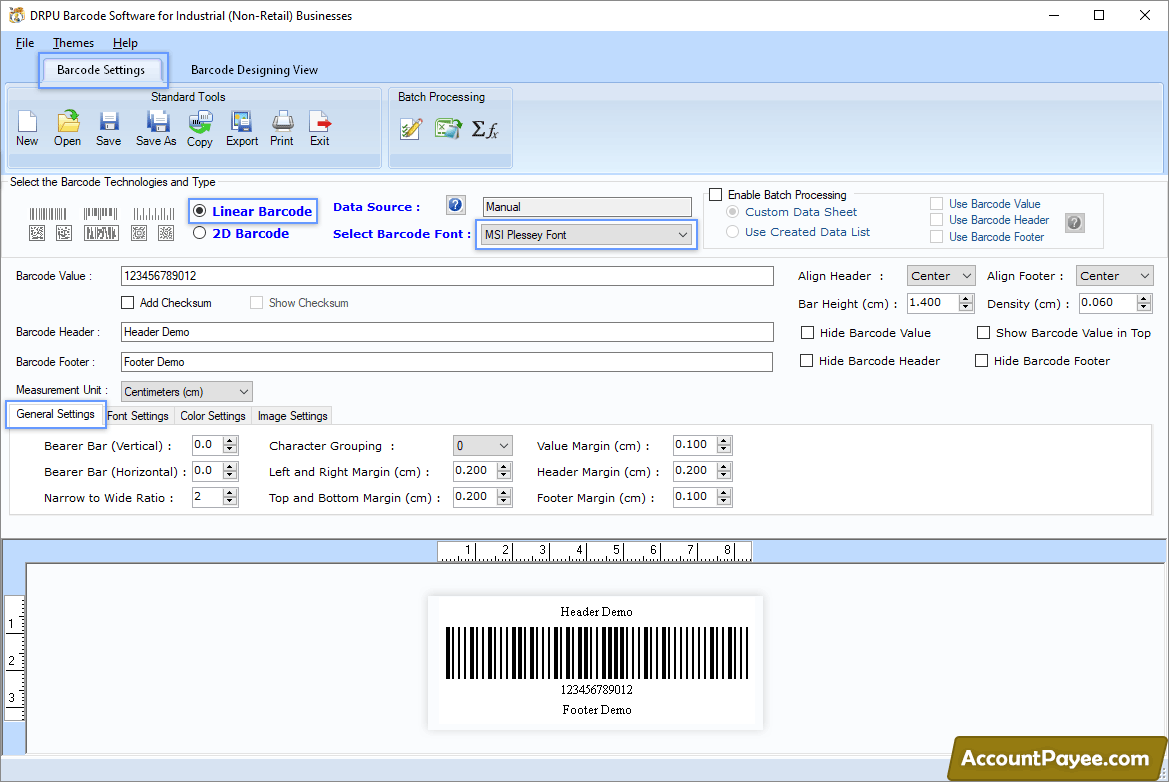Screen dimensions: 1169x782
Task: Click the Manual data source field
Action: tap(587, 206)
